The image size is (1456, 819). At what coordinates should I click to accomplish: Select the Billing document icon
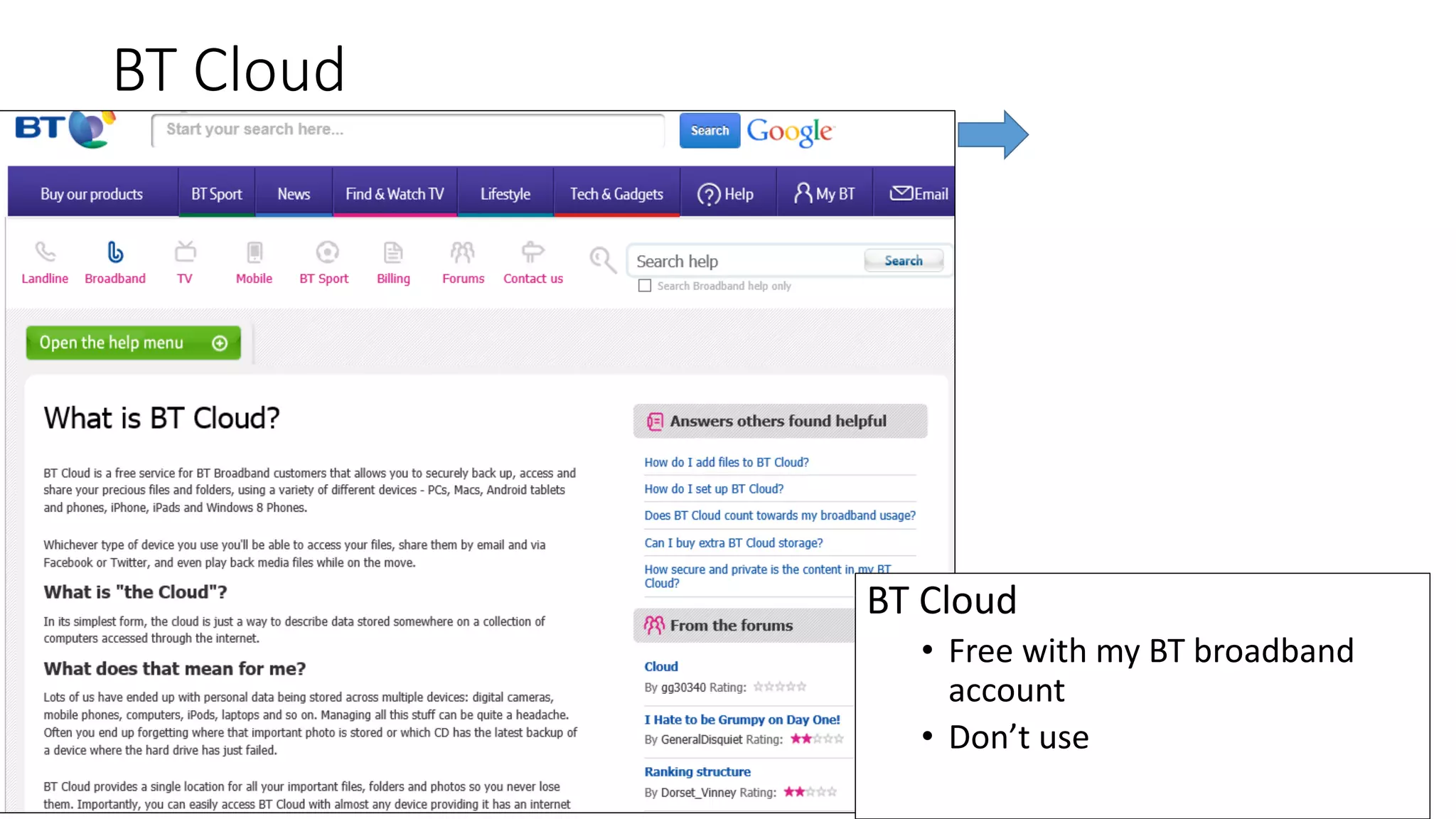click(x=393, y=252)
